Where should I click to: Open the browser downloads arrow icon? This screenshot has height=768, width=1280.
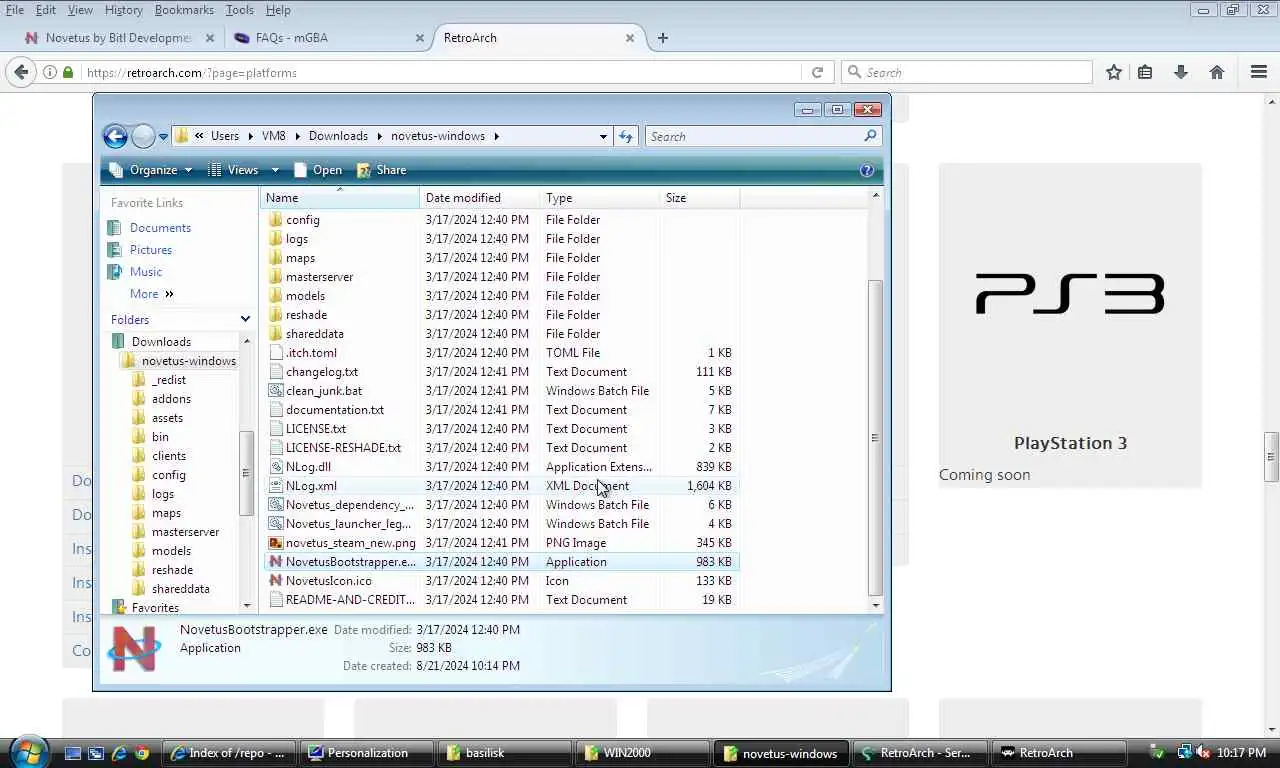click(x=1181, y=72)
